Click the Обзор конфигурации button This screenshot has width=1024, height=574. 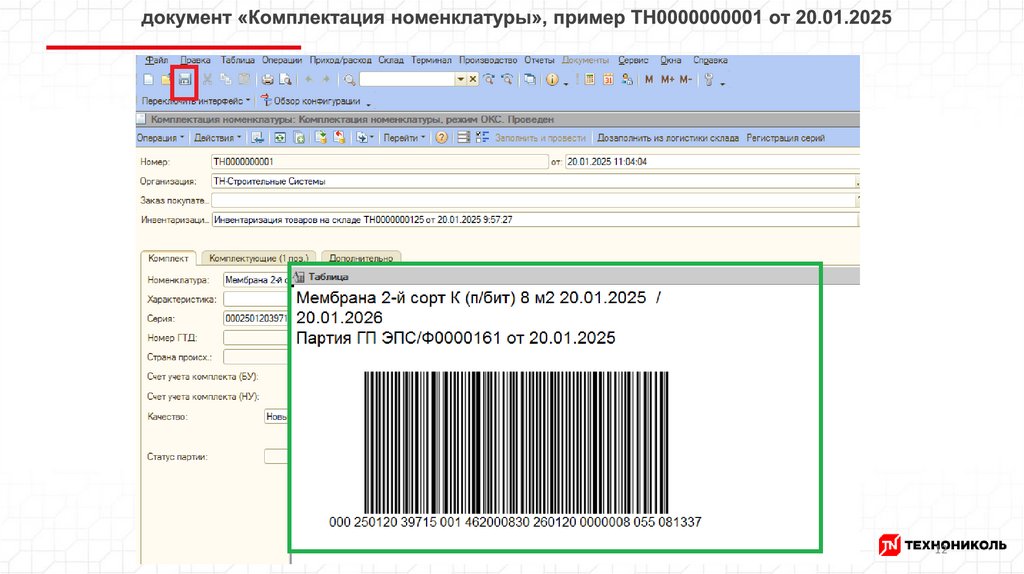311,101
